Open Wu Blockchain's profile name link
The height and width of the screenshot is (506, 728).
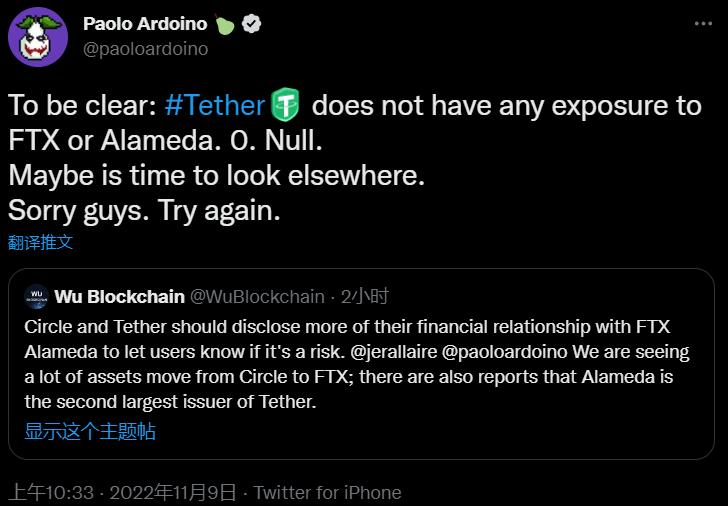(x=120, y=297)
